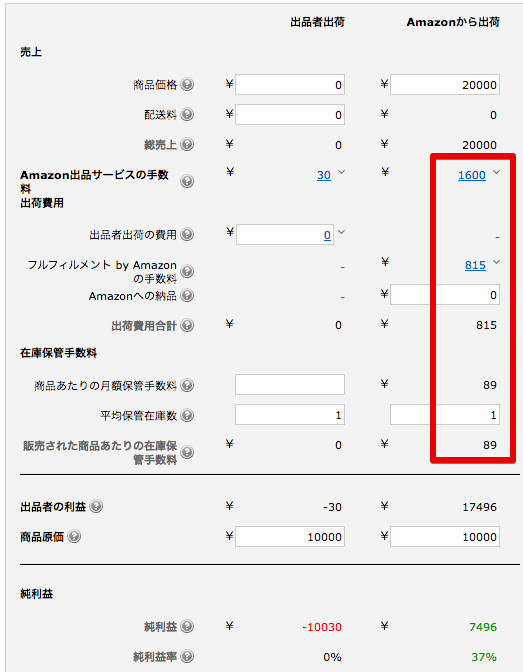523x672 pixels.
Task: Focus 商品原価 field under 出品者出荷
Action: (290, 536)
